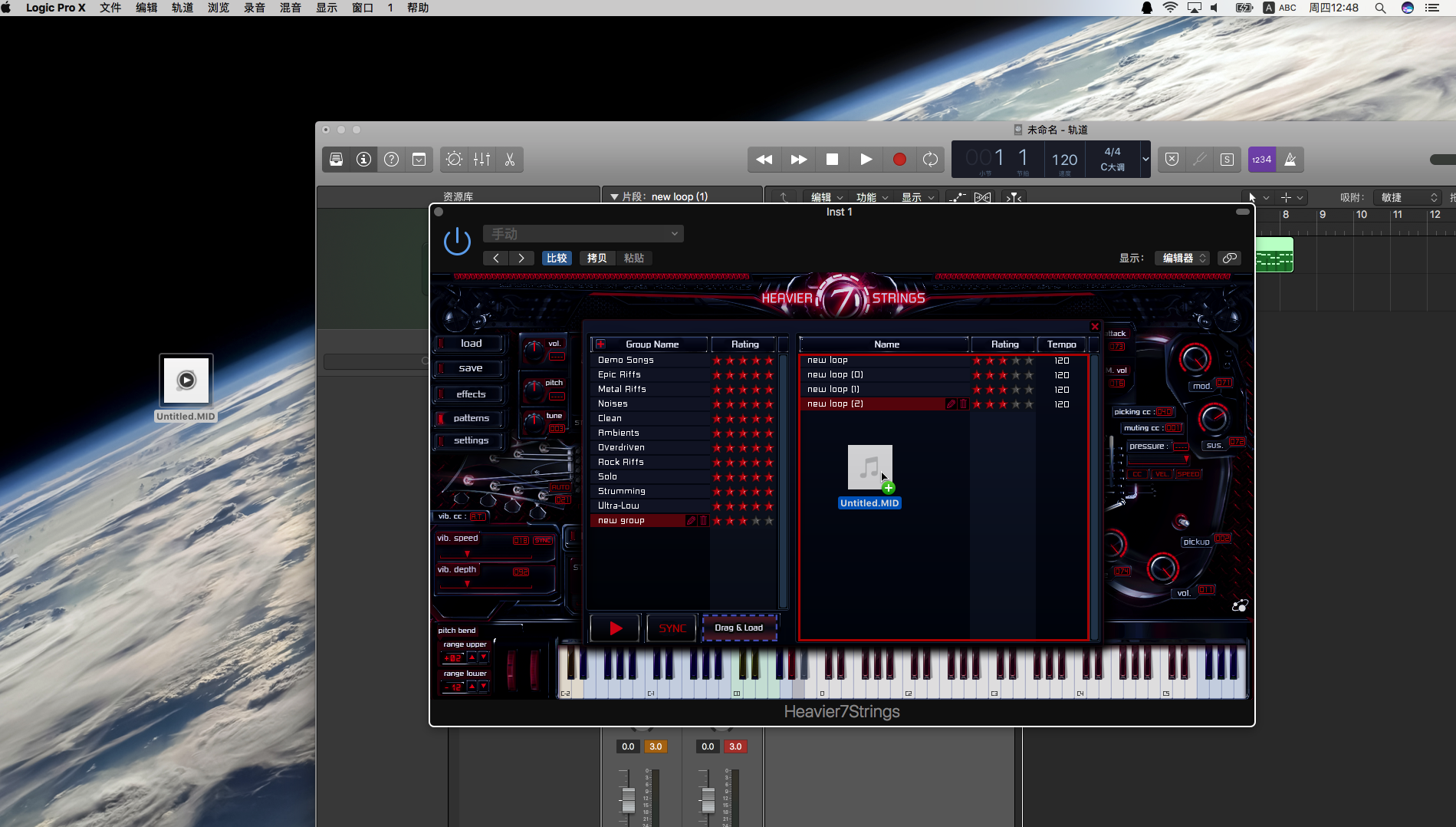Viewport: 1456px width, 827px height.
Task: Open the Mixer sliders icon
Action: pyautogui.click(x=481, y=160)
